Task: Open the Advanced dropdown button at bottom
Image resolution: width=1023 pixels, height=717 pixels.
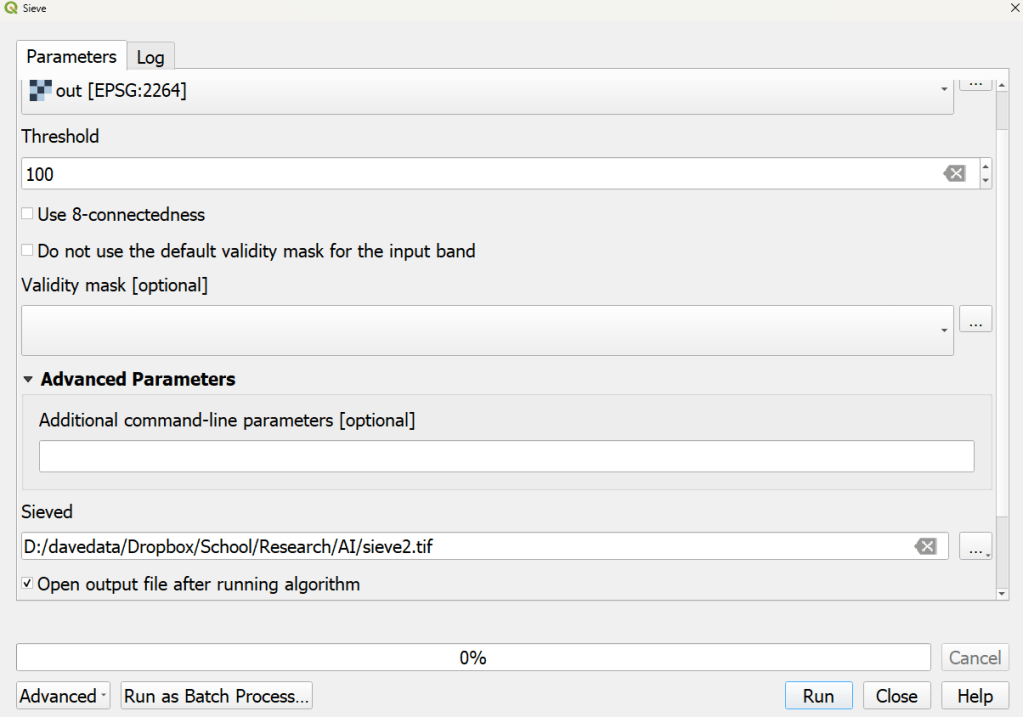Action: [x=63, y=696]
